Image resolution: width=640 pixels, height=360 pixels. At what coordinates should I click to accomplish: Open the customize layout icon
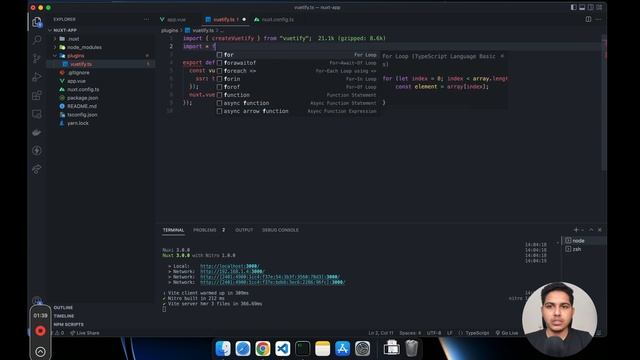pos(599,7)
